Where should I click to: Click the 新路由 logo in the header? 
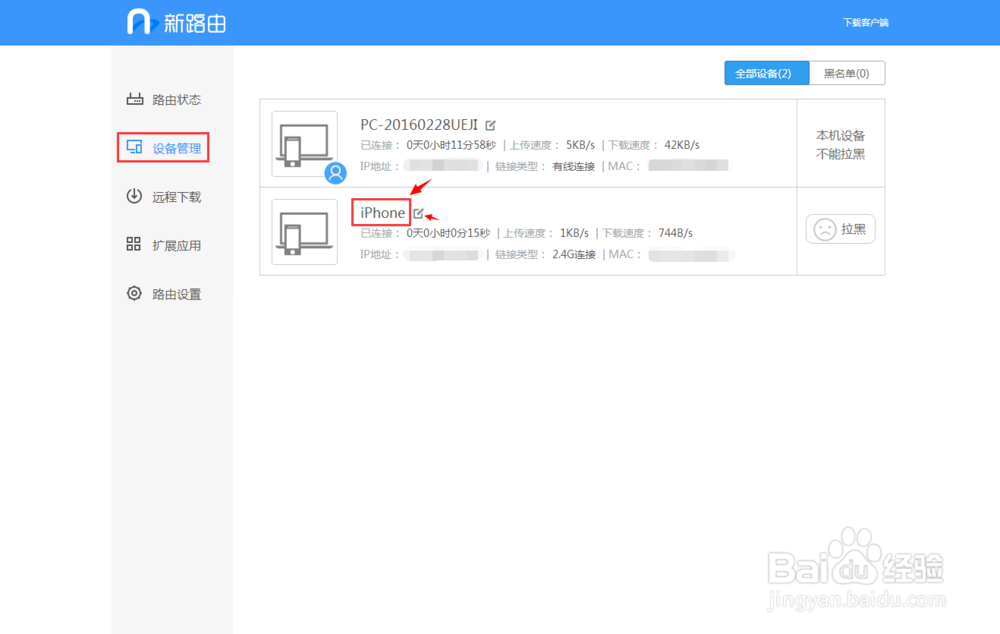(175, 21)
